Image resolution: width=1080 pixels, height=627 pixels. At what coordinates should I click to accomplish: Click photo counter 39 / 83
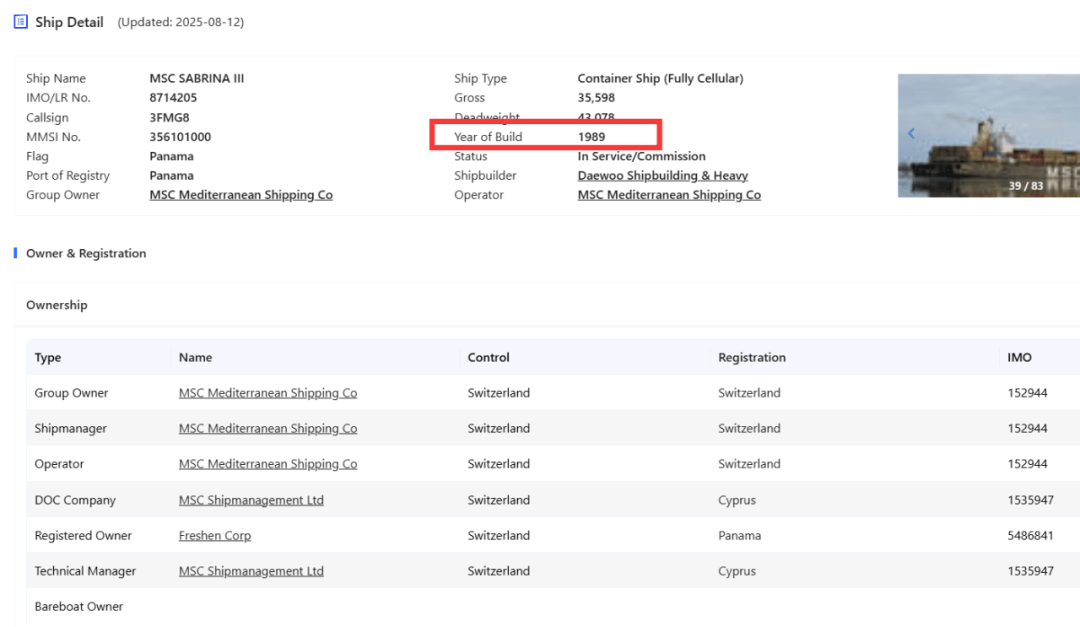[x=1026, y=186]
